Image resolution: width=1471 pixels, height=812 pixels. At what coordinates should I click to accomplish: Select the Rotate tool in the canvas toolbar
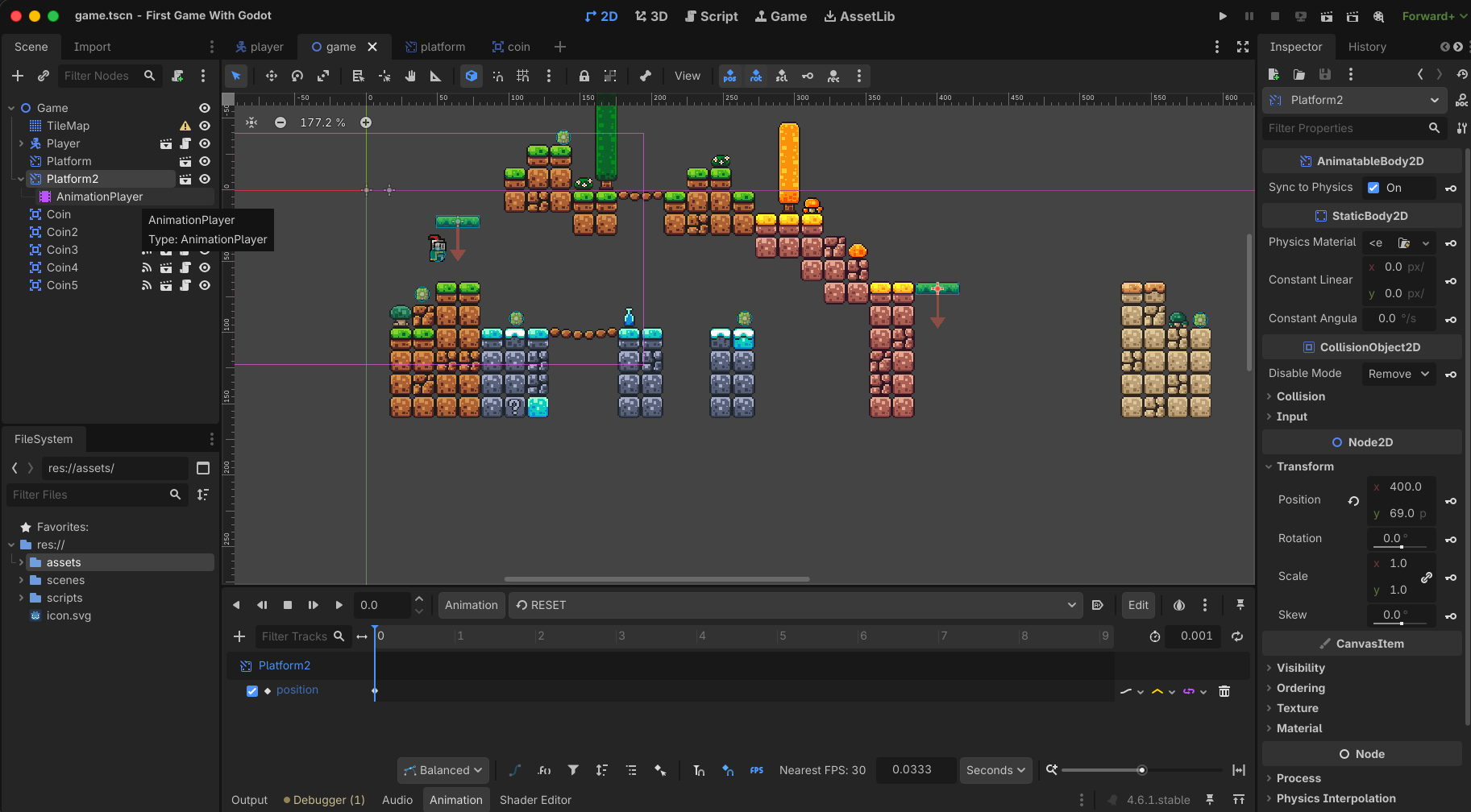[x=297, y=76]
